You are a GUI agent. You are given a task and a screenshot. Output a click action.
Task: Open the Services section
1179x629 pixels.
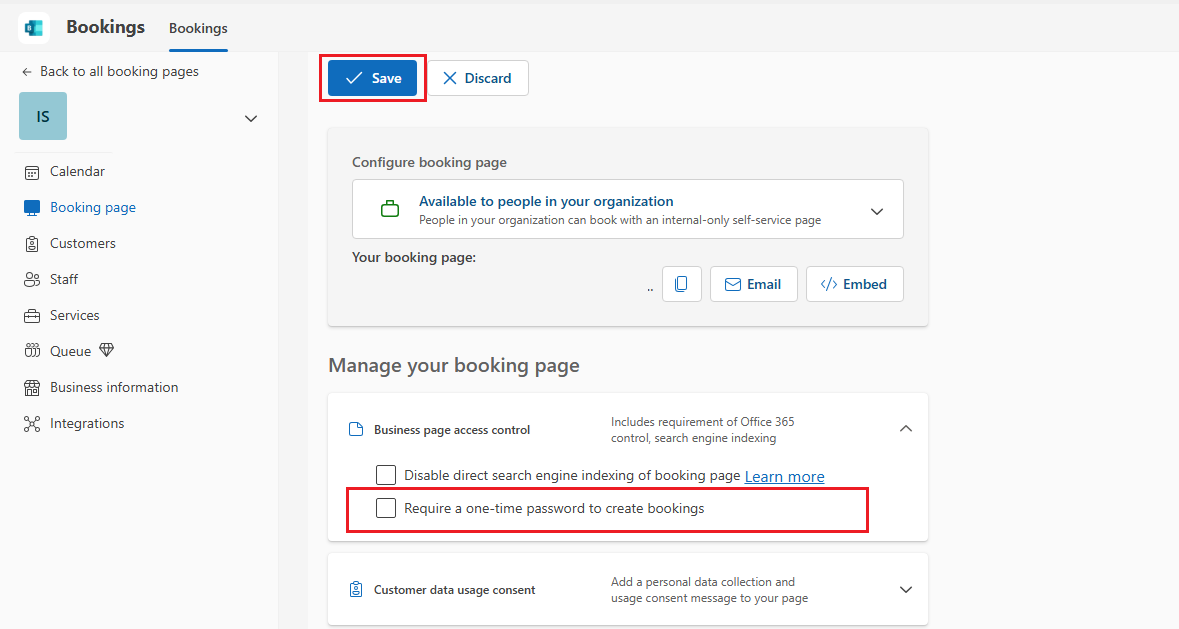(74, 316)
